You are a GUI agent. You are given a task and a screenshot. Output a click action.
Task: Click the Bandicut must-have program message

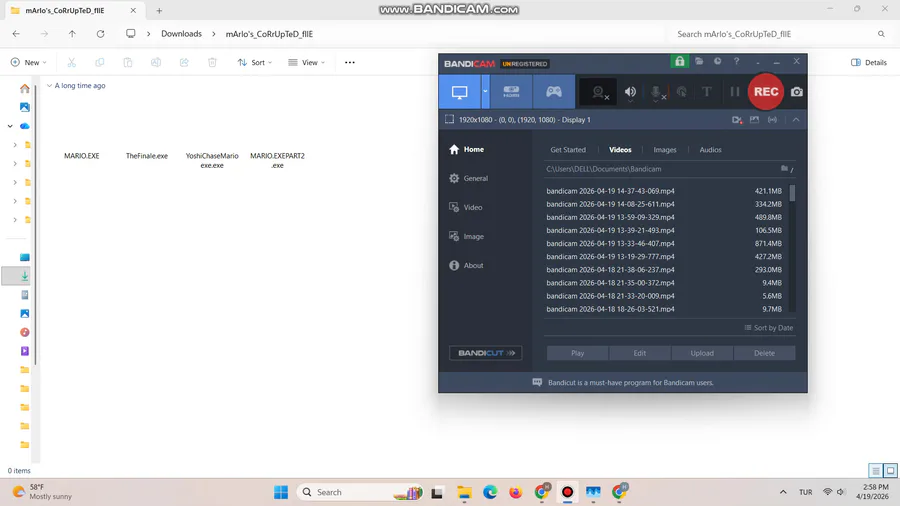[630, 383]
